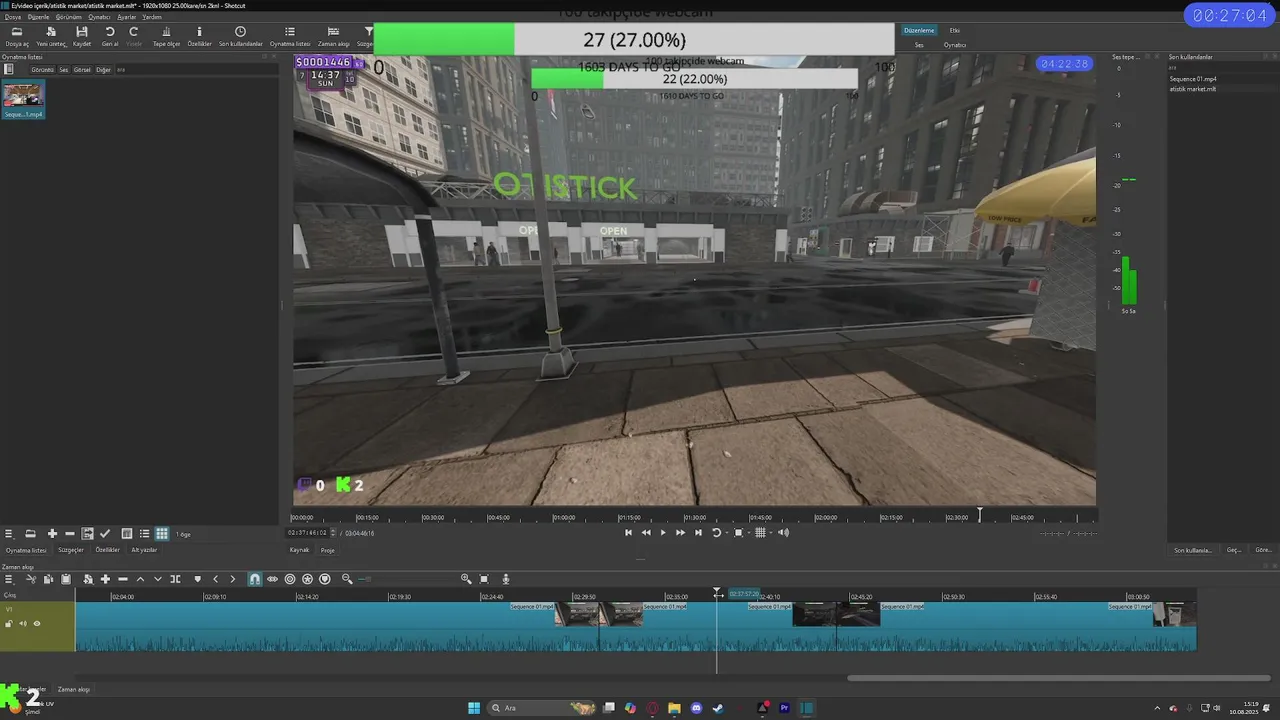Switch to the Kaynak player tab
The image size is (1280, 720).
[299, 550]
